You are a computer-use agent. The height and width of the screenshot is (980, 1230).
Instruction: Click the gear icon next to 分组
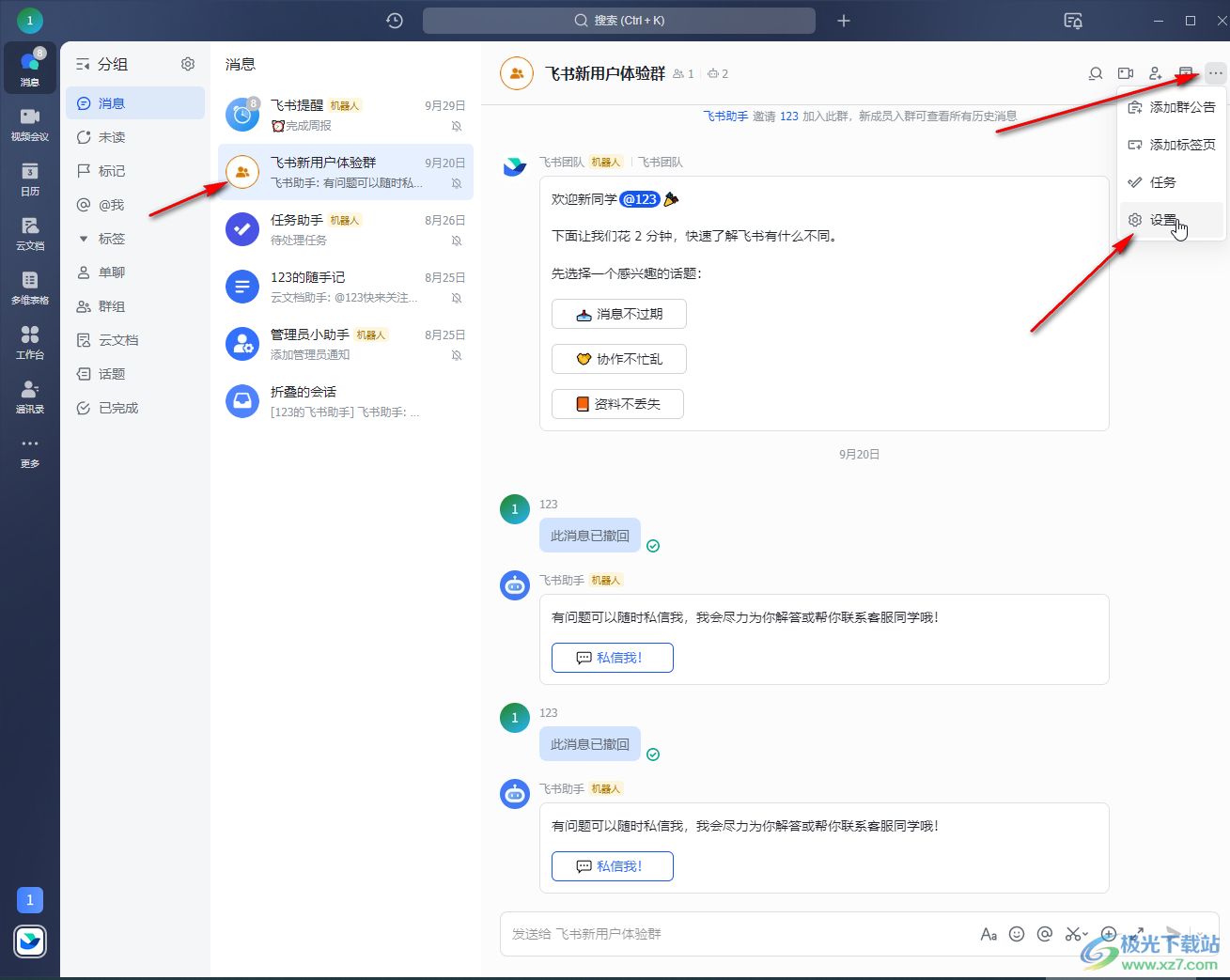click(x=188, y=64)
